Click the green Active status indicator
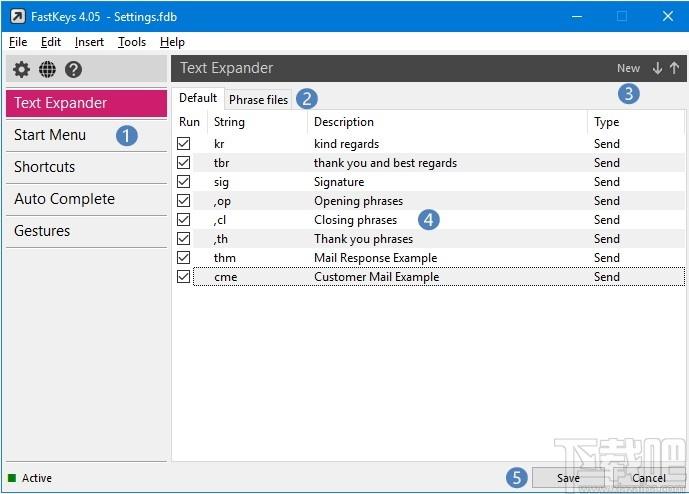The image size is (689, 494). point(12,478)
